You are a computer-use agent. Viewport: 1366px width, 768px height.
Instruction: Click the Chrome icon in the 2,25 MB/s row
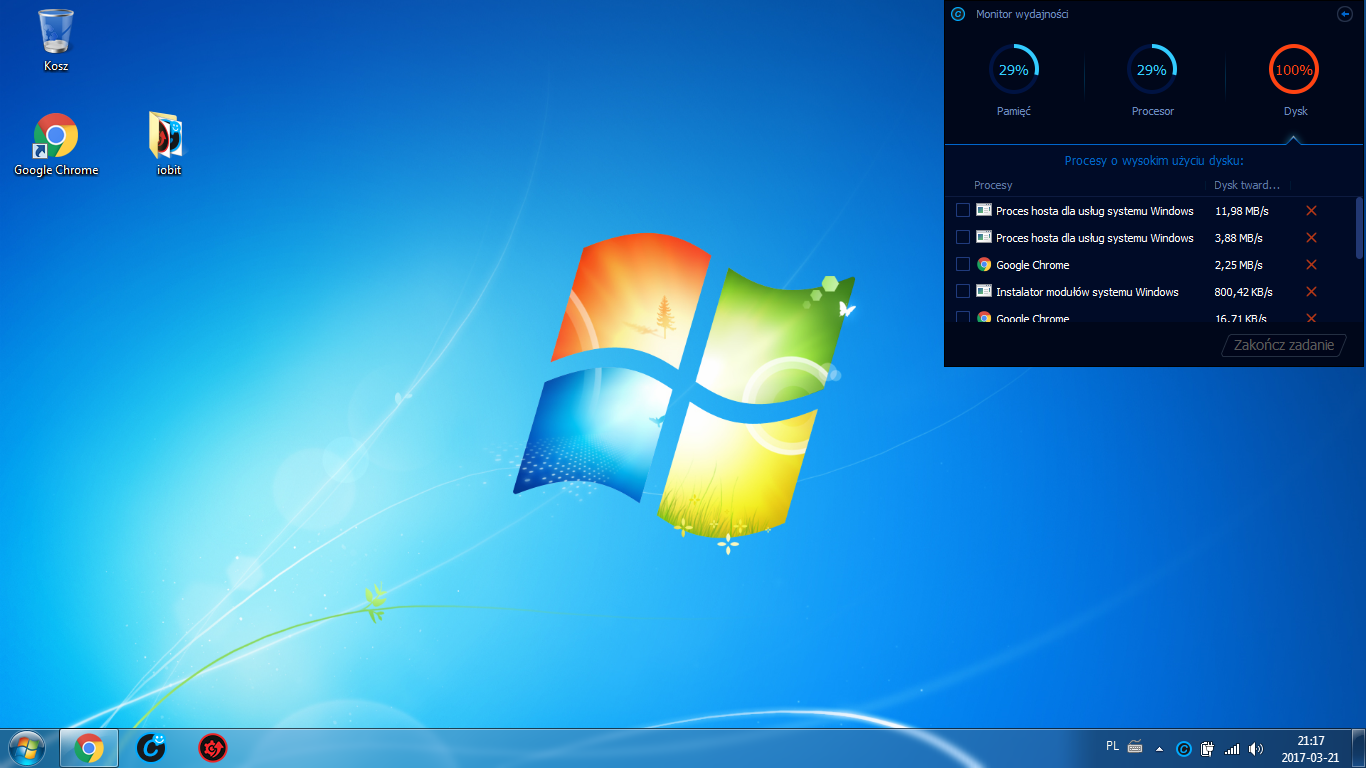coord(984,264)
